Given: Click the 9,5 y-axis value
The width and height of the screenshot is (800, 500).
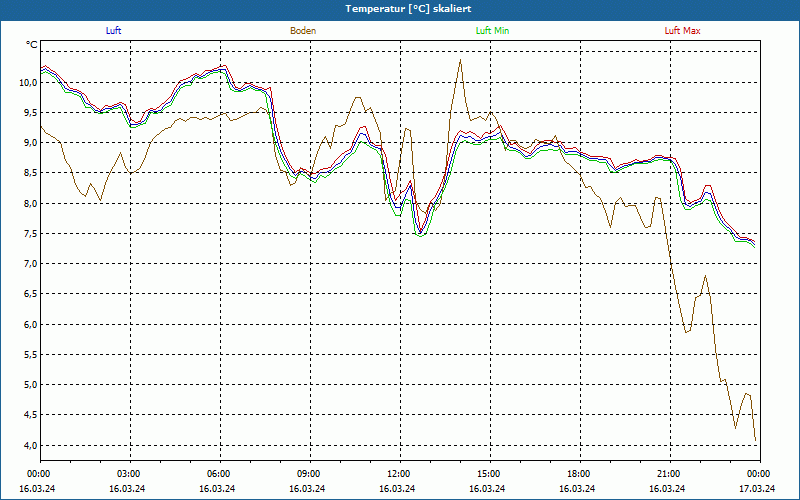Looking at the screenshot, I should 31,113.
